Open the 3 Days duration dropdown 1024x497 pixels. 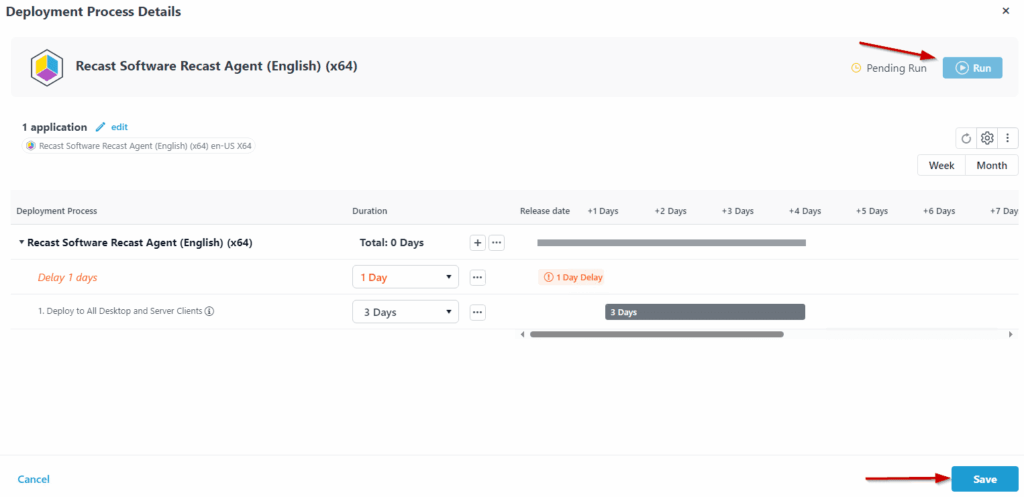click(405, 312)
